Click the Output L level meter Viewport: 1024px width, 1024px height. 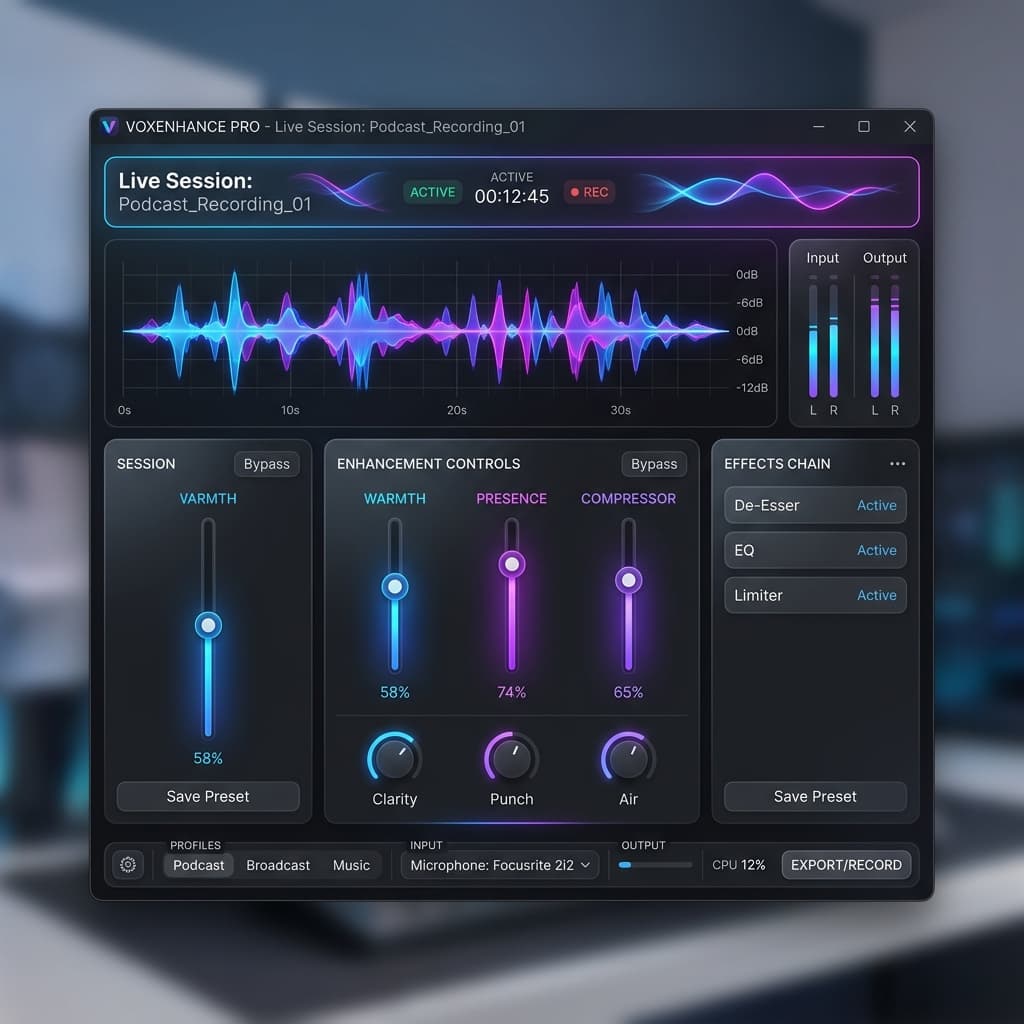click(874, 336)
